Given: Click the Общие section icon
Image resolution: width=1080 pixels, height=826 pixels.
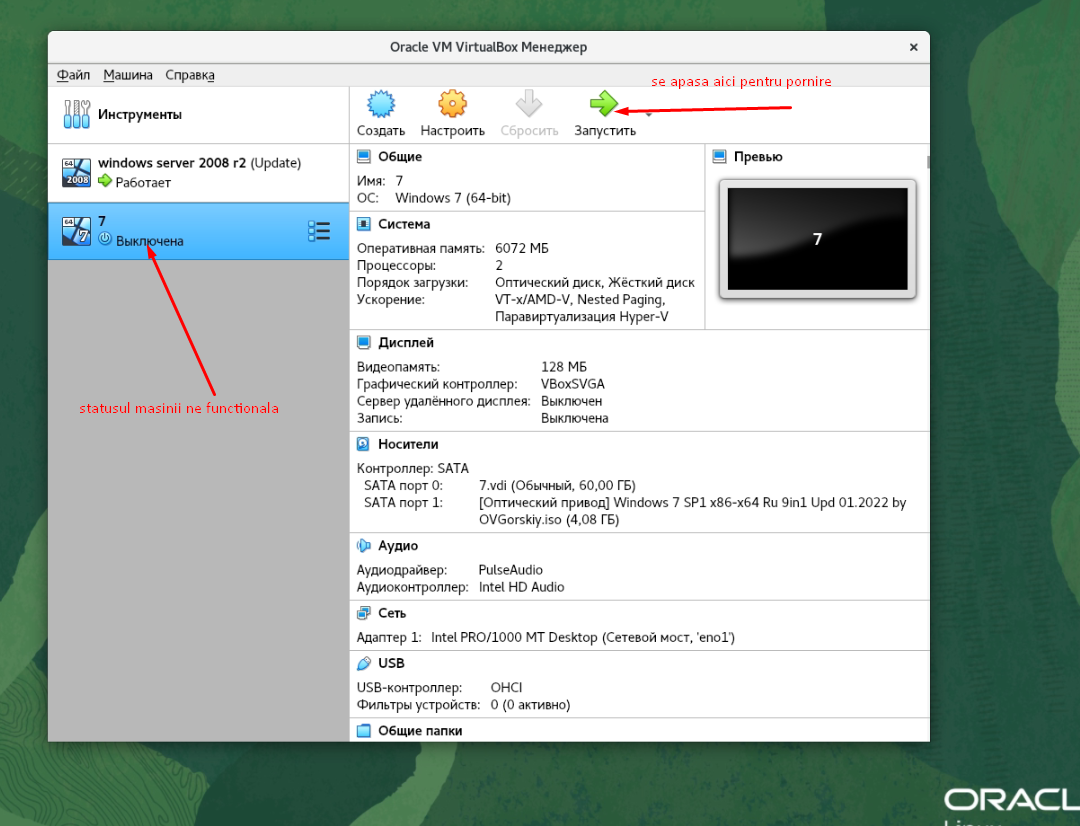Looking at the screenshot, I should coord(364,156).
